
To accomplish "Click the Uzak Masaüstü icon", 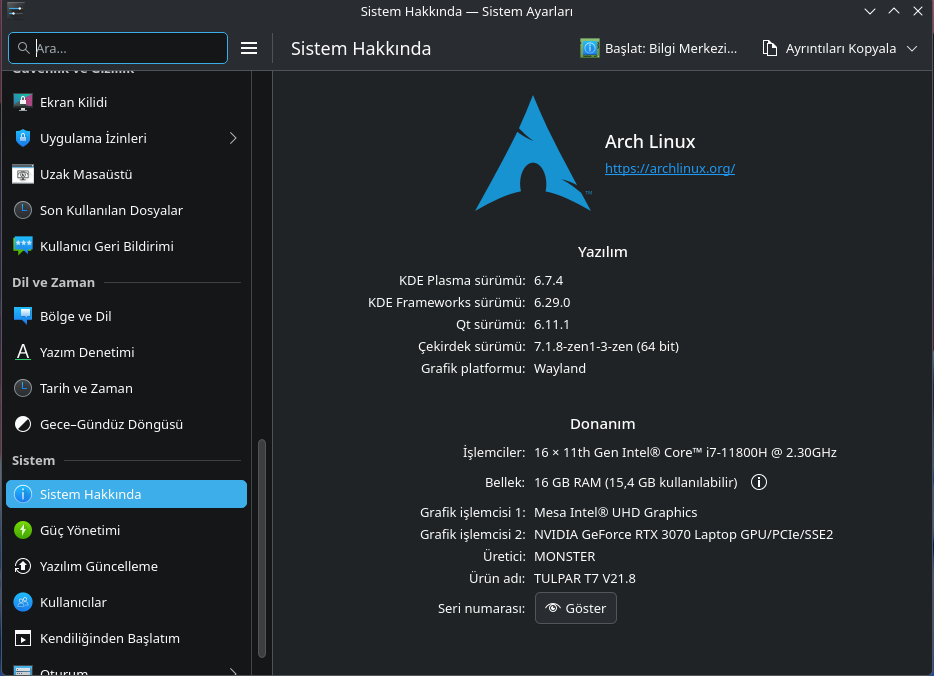I will pyautogui.click(x=23, y=175).
